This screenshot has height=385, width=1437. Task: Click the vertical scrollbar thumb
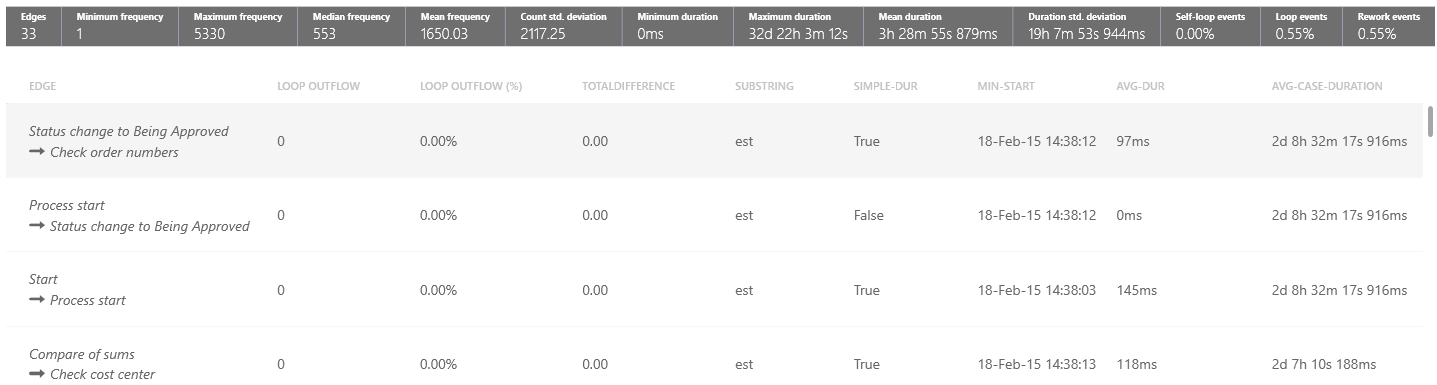click(1431, 121)
